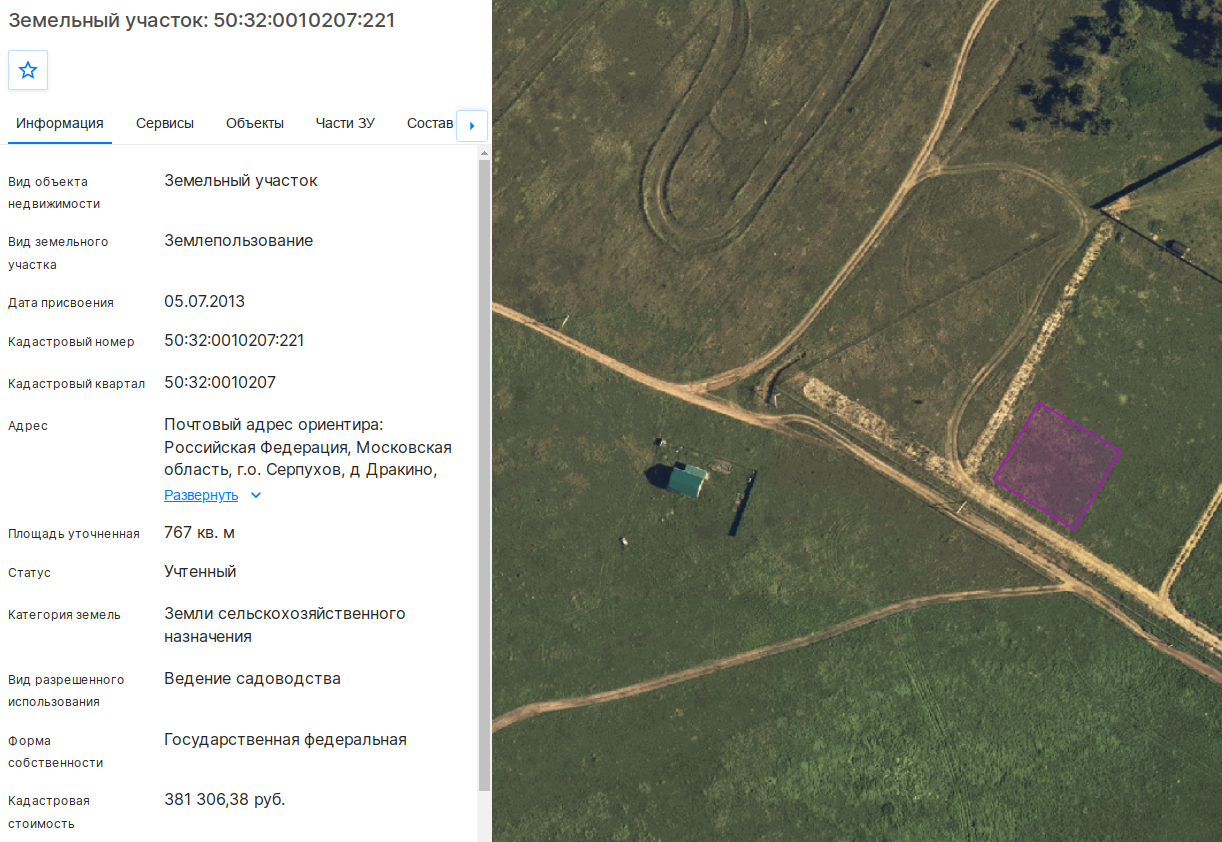
Task: Open the Части ЗУ tab
Action: coord(345,123)
